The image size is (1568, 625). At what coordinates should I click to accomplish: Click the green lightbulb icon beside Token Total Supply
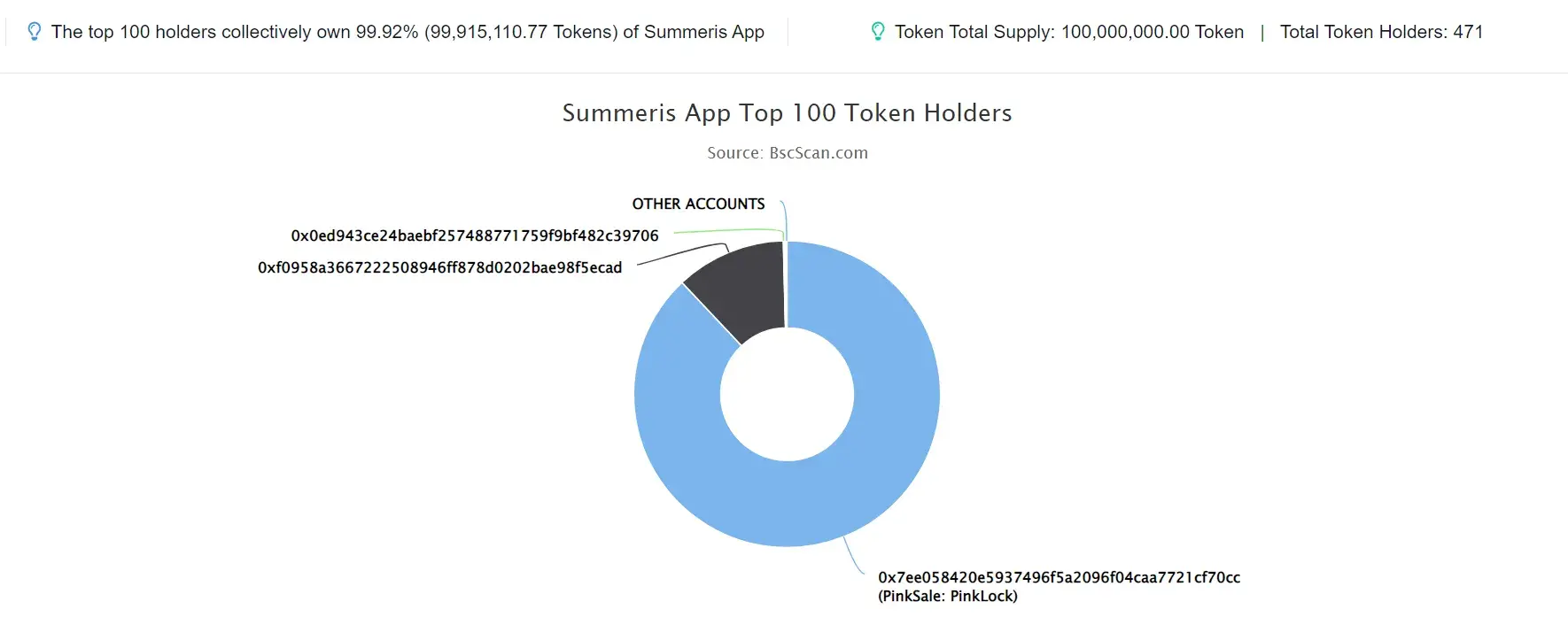[877, 32]
